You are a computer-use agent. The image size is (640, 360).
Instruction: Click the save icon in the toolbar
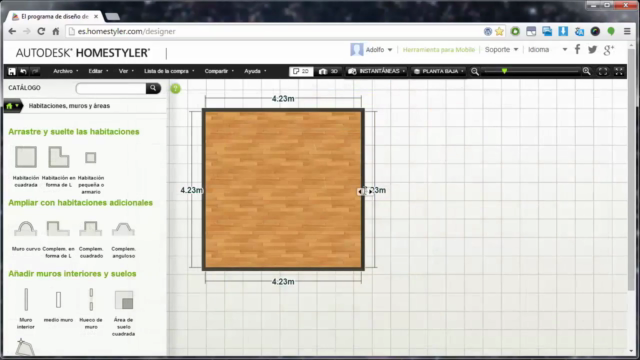12,71
